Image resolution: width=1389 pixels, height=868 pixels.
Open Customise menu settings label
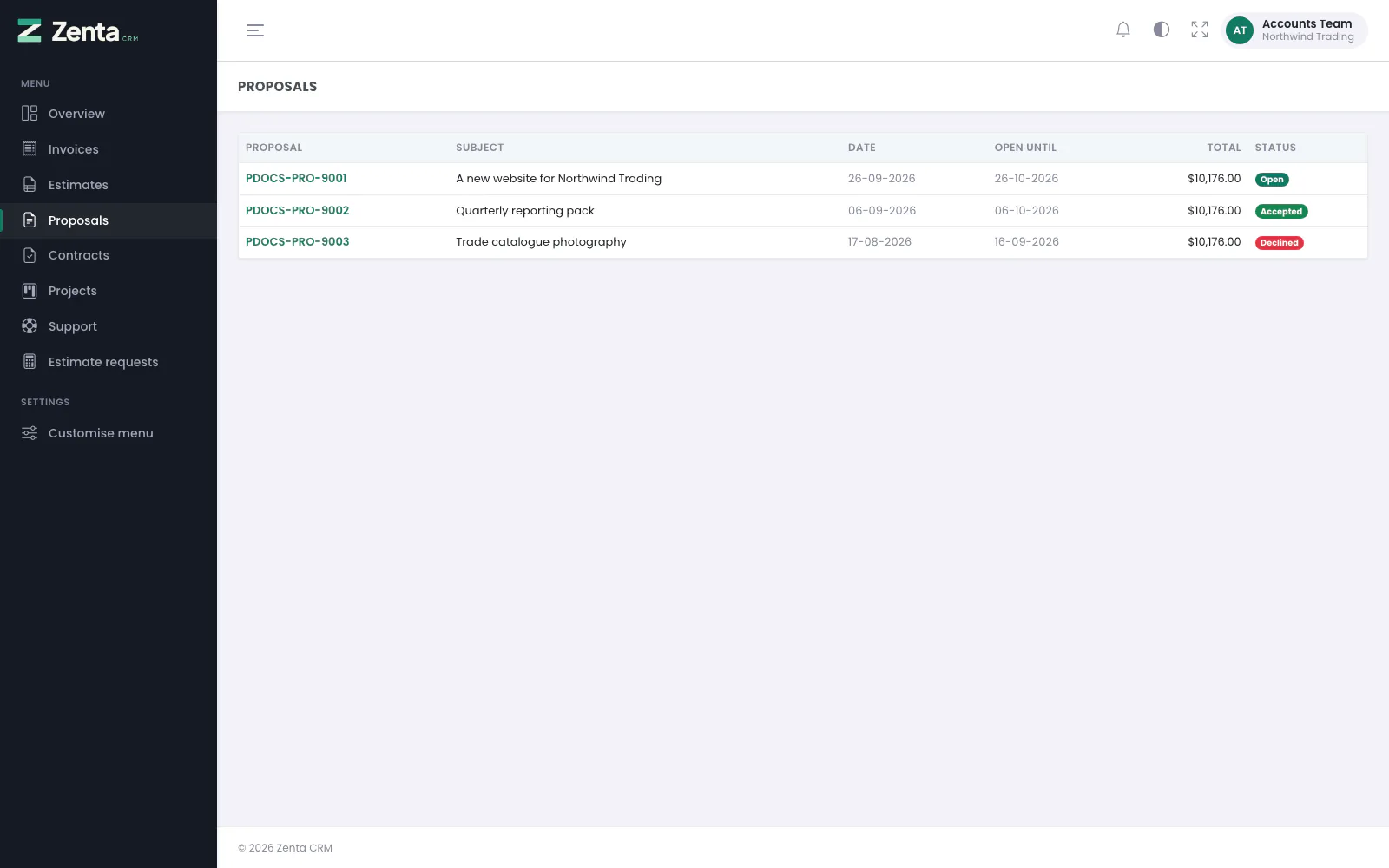pyautogui.click(x=101, y=433)
